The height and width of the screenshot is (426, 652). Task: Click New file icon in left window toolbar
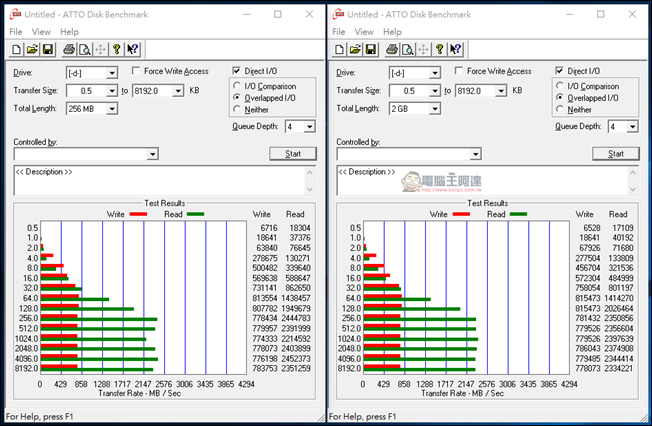(16, 50)
